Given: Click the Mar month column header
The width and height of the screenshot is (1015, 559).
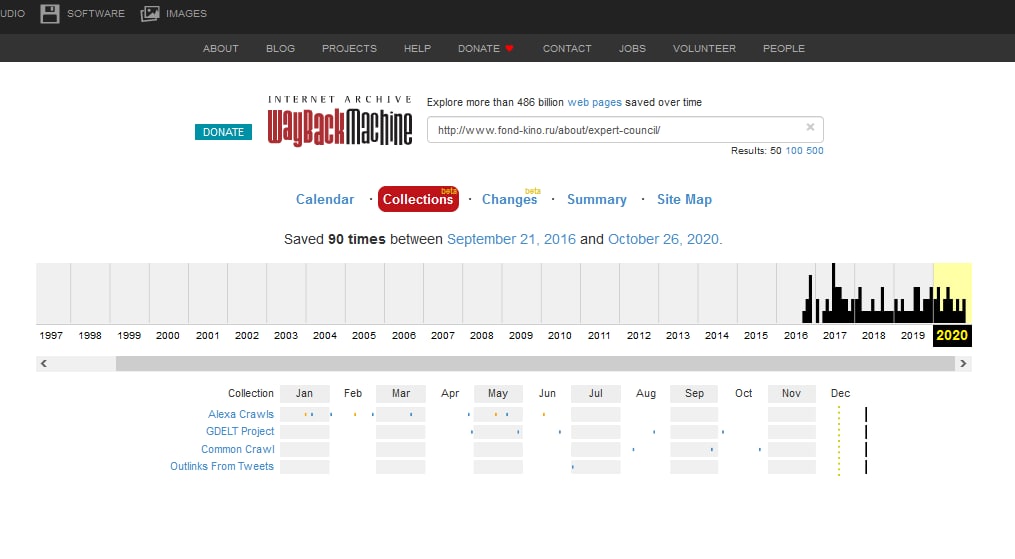Looking at the screenshot, I should pos(401,393).
